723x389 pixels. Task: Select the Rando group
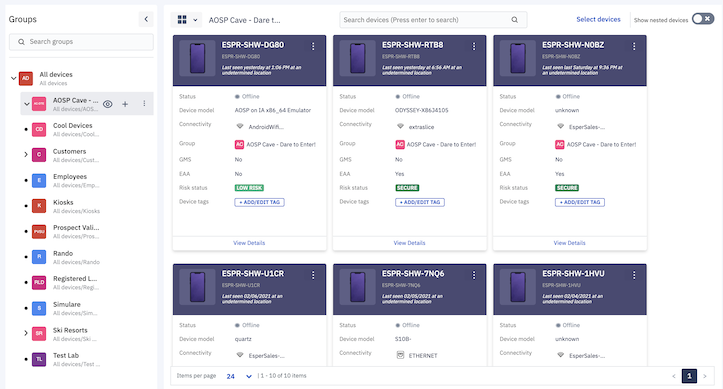[63, 253]
